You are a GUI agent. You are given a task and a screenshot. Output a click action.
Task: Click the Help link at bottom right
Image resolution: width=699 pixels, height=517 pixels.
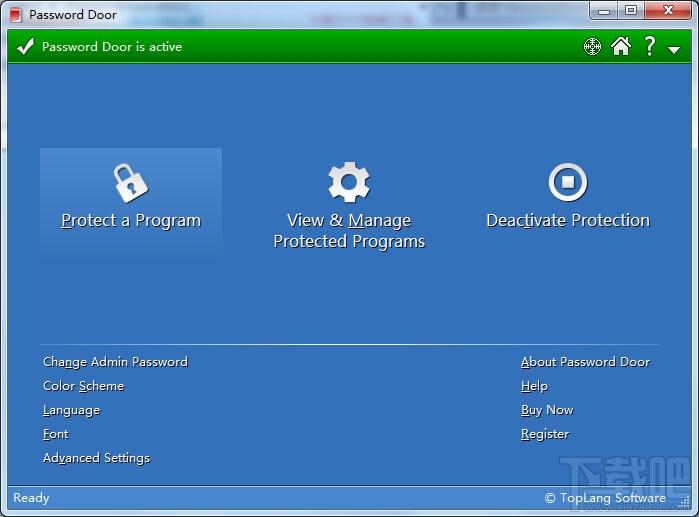pos(534,386)
